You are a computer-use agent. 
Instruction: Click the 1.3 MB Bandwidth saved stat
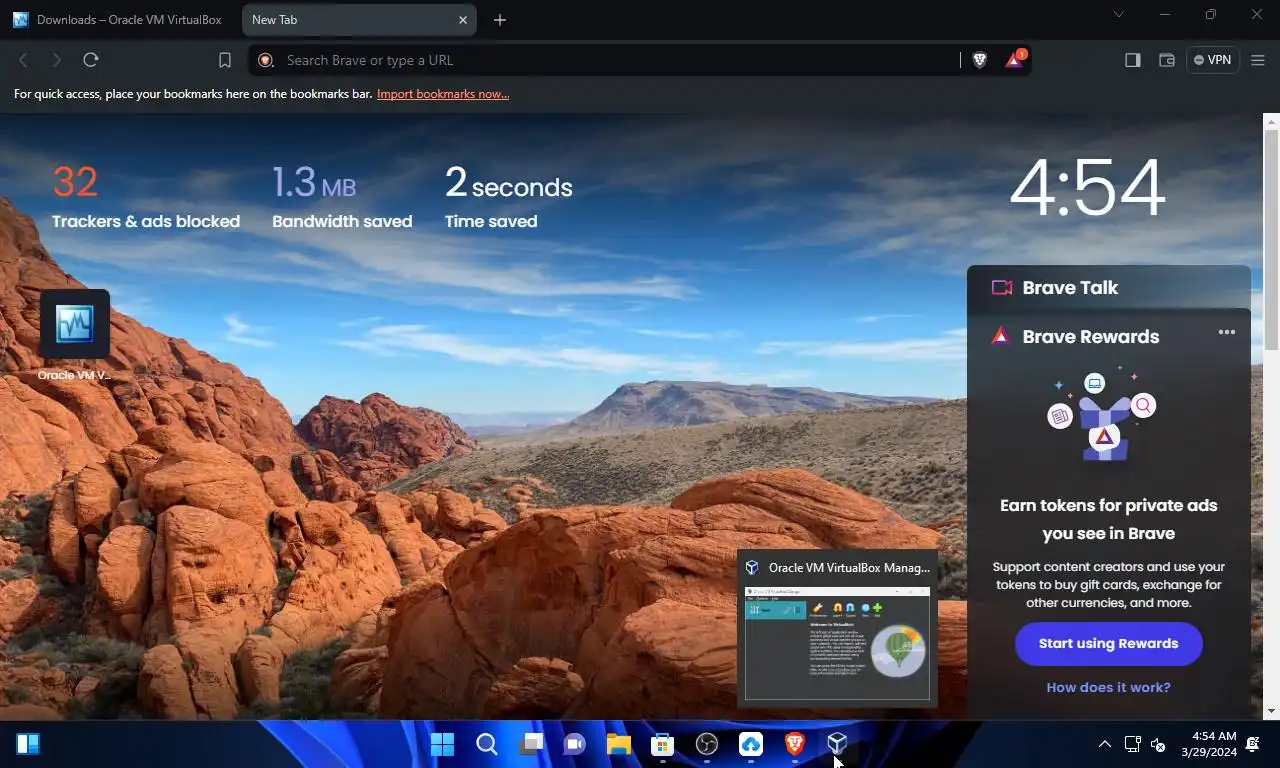pos(342,197)
